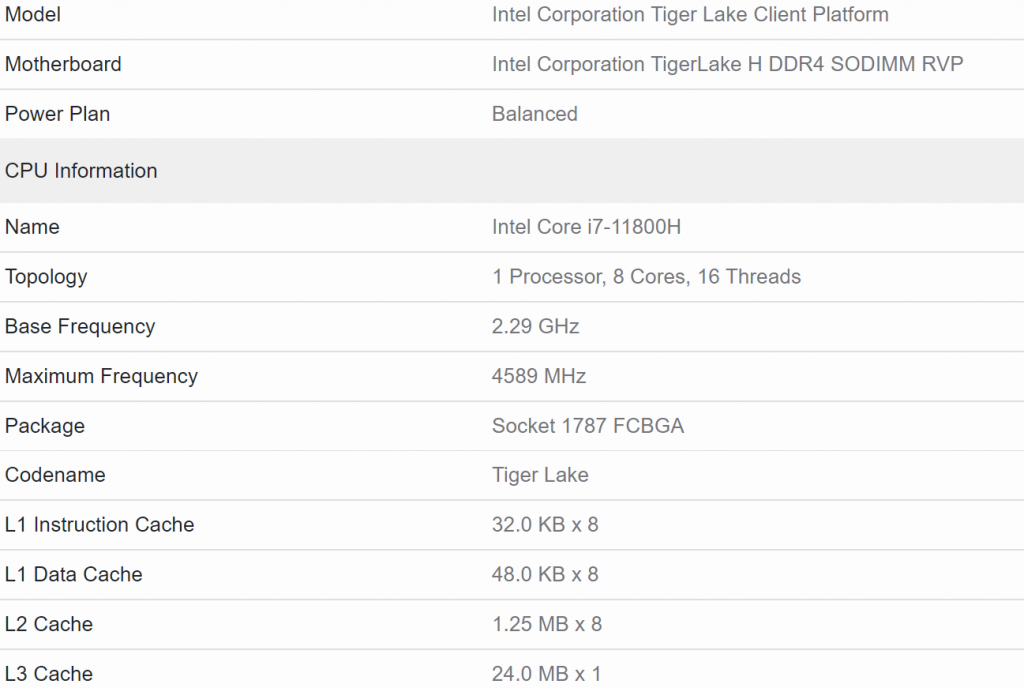Select the 'Motherboard' label

click(x=63, y=64)
